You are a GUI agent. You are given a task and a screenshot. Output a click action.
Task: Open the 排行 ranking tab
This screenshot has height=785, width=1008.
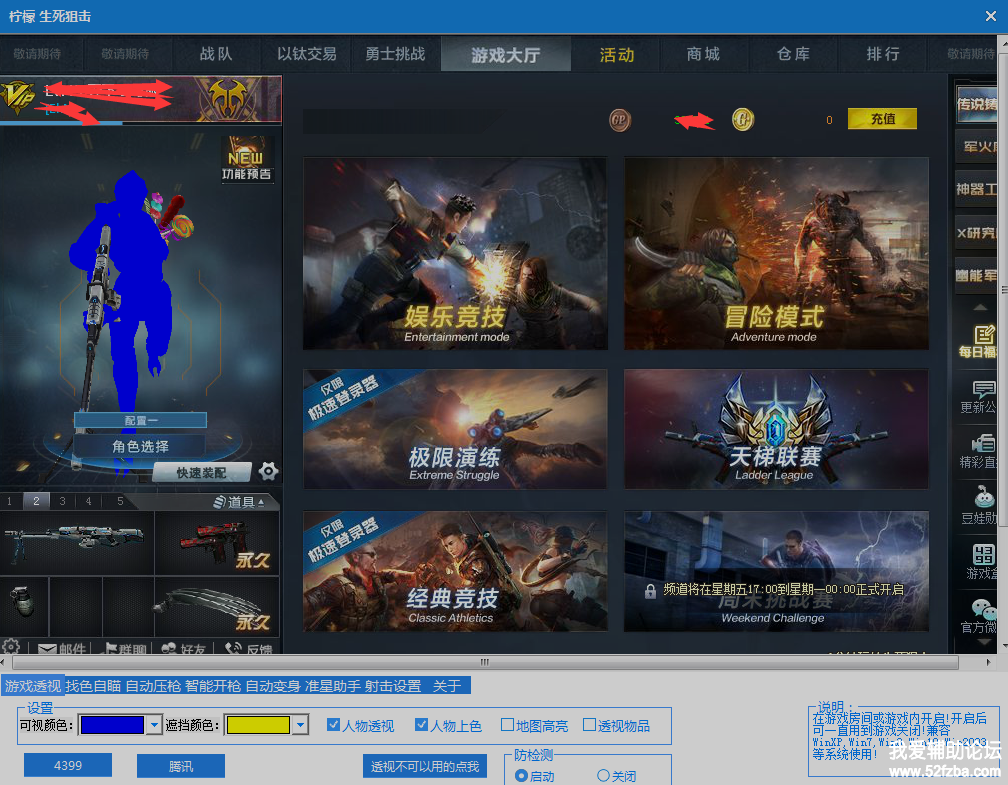882,54
